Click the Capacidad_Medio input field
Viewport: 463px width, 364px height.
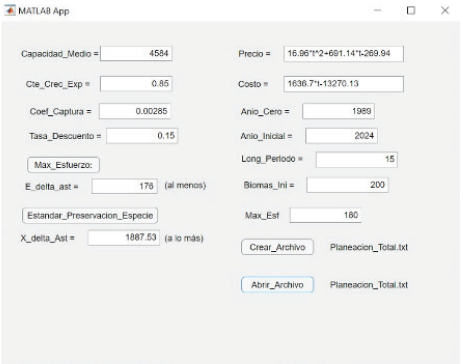point(136,53)
